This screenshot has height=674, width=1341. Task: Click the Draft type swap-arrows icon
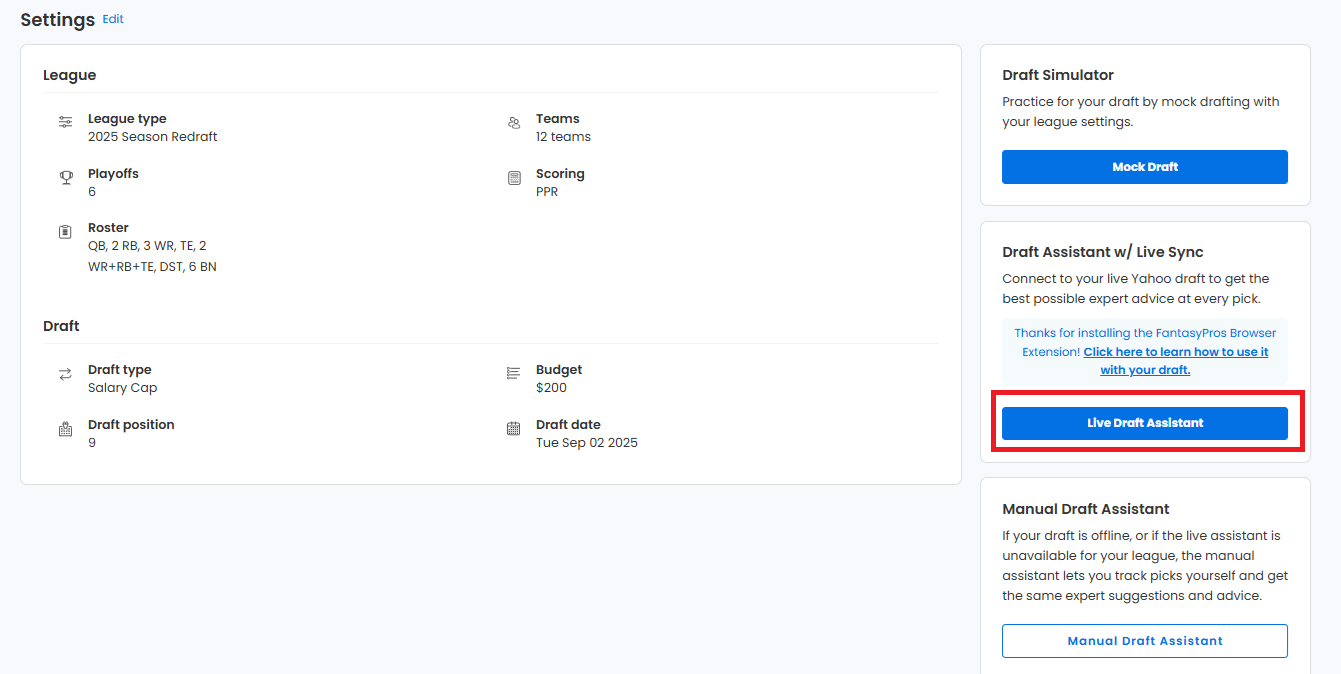65,374
